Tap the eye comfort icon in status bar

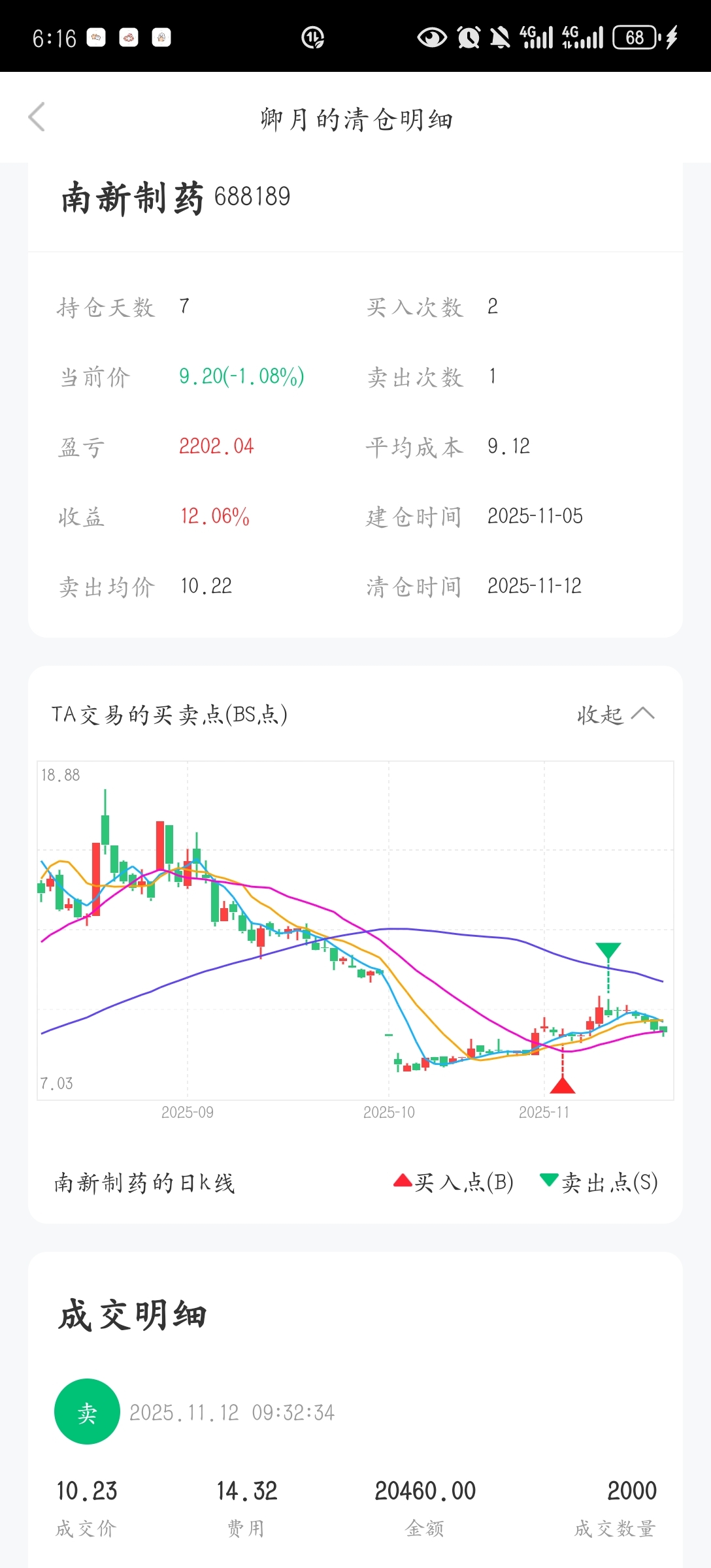pos(432,37)
